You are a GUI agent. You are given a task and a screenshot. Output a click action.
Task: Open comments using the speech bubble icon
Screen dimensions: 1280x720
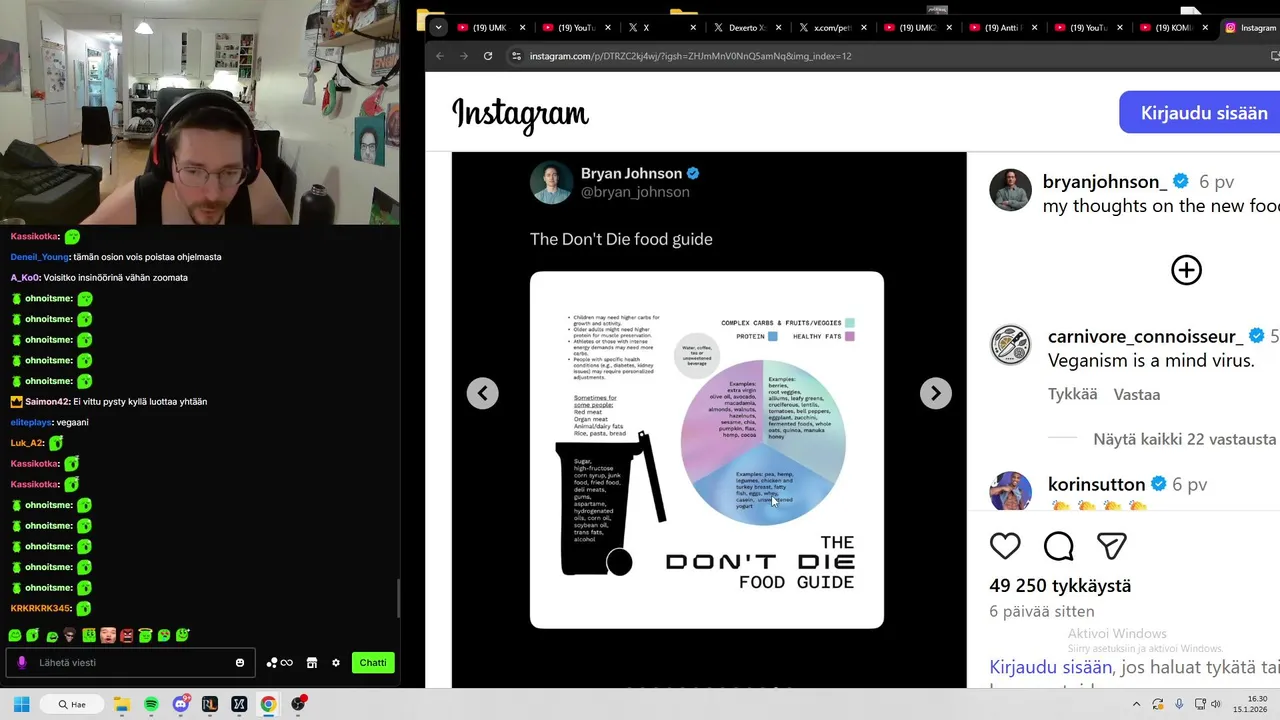[1058, 545]
